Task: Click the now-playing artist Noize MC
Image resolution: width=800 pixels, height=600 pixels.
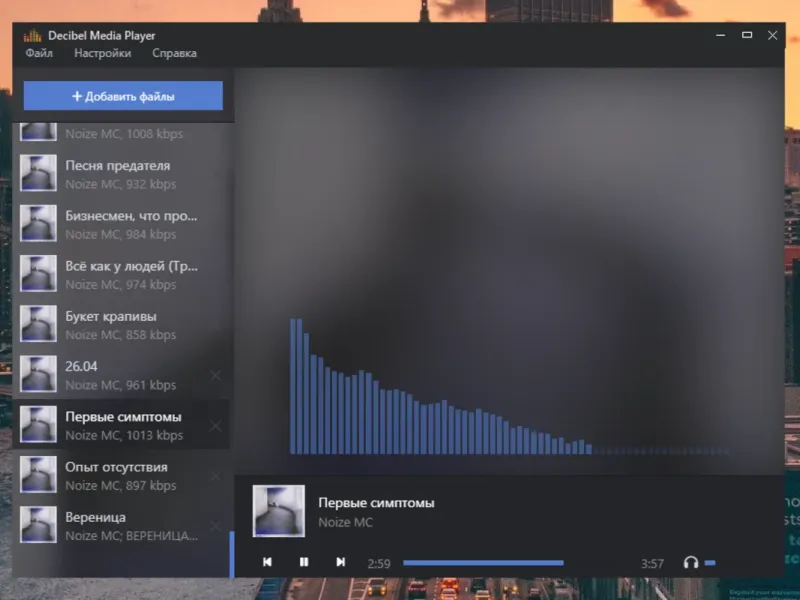Action: 345,522
